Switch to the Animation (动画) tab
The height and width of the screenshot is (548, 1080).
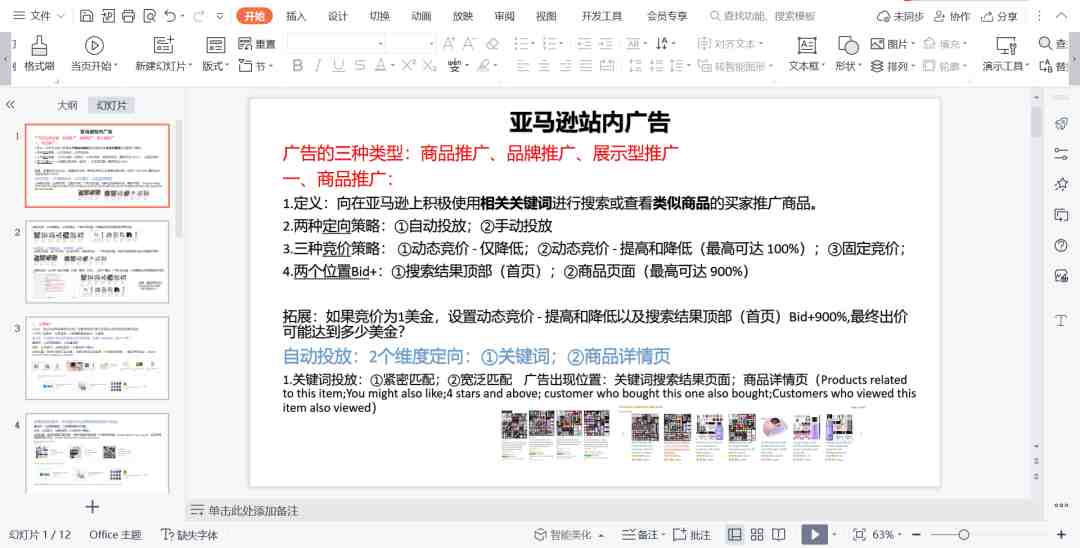click(x=421, y=16)
